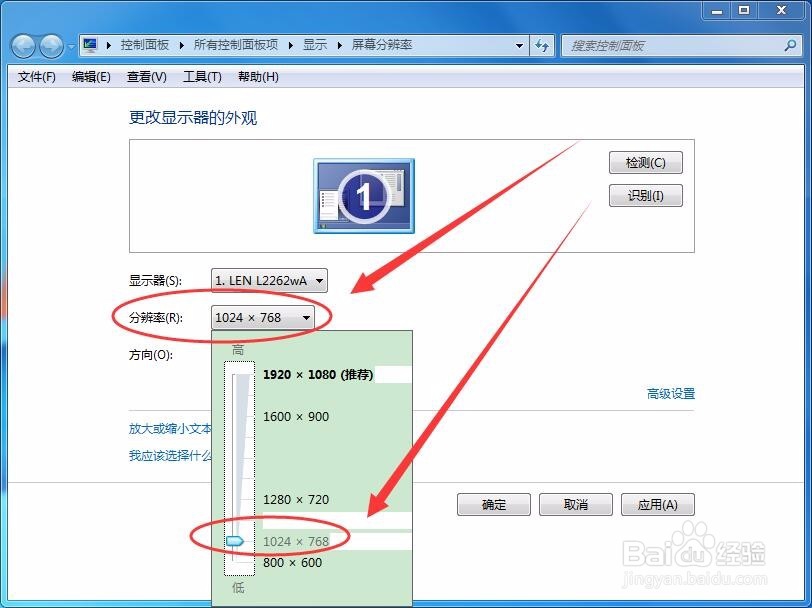Image resolution: width=812 pixels, height=608 pixels.
Task: Click the 识别(I) button
Action: pos(645,196)
